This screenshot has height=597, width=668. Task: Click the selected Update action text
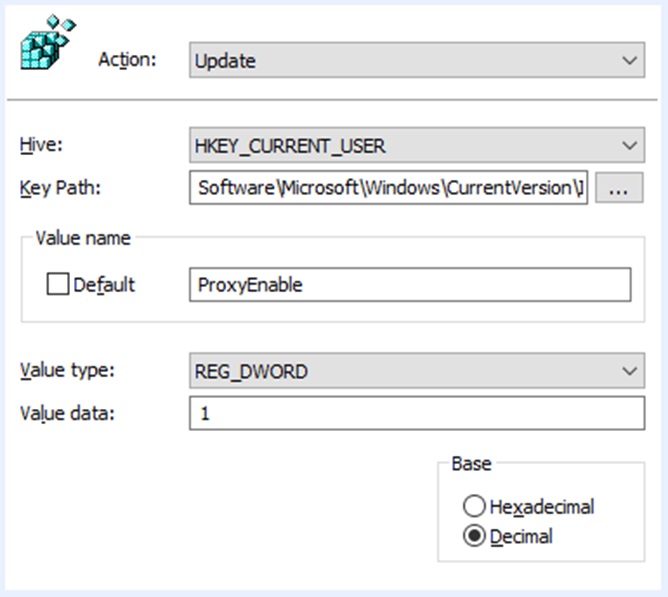tap(226, 61)
